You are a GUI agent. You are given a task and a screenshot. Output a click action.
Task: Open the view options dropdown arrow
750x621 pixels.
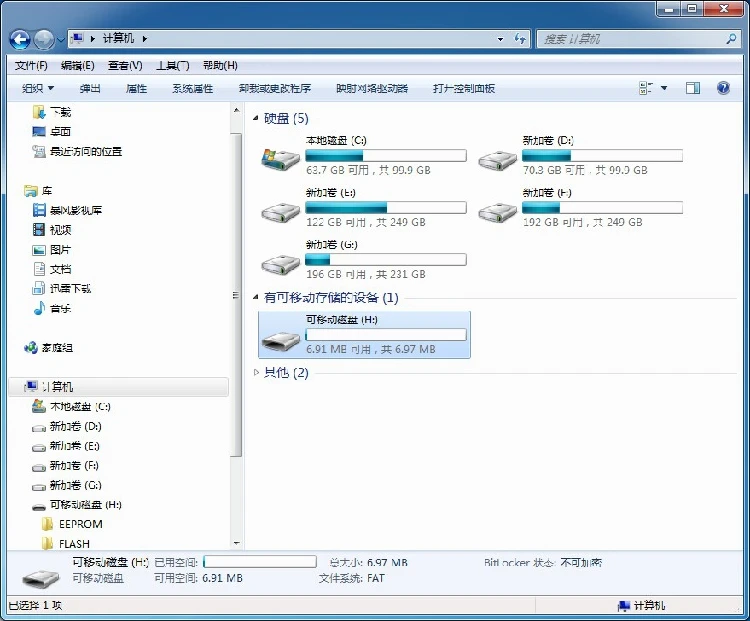tap(664, 88)
